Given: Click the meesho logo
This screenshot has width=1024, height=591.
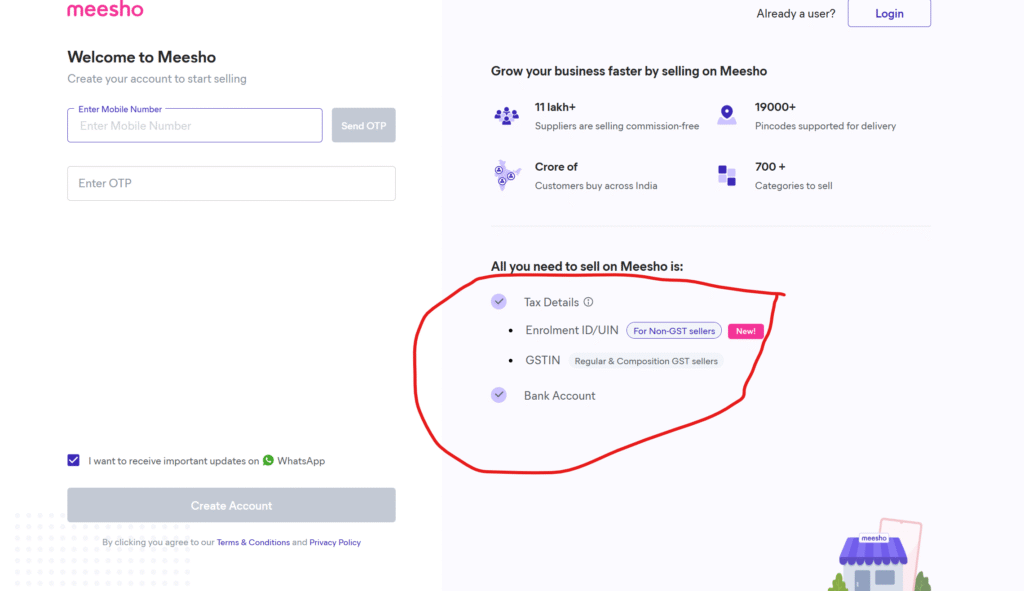Looking at the screenshot, I should 105,10.
